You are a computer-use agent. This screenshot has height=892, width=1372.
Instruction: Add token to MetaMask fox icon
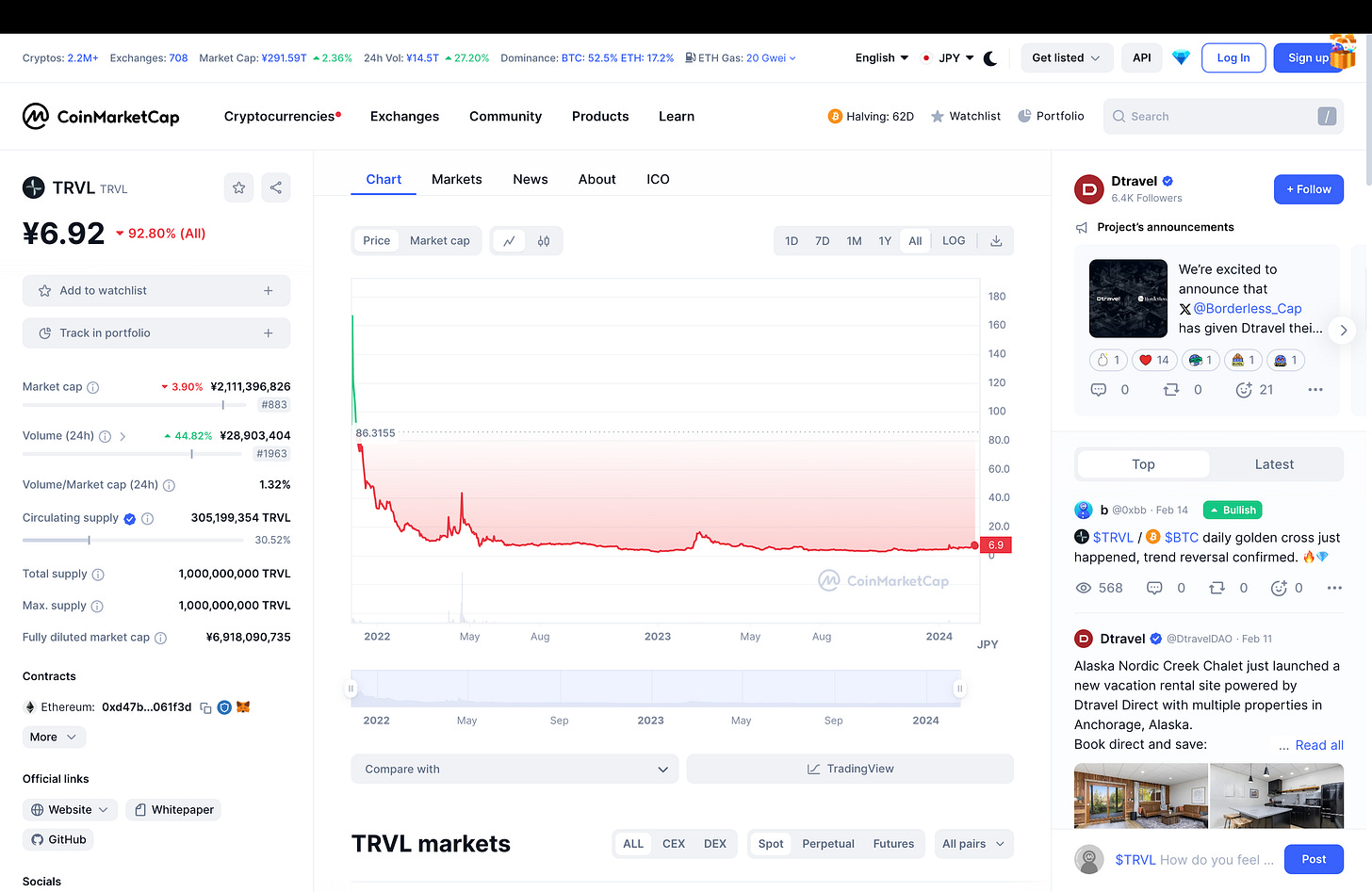(243, 706)
